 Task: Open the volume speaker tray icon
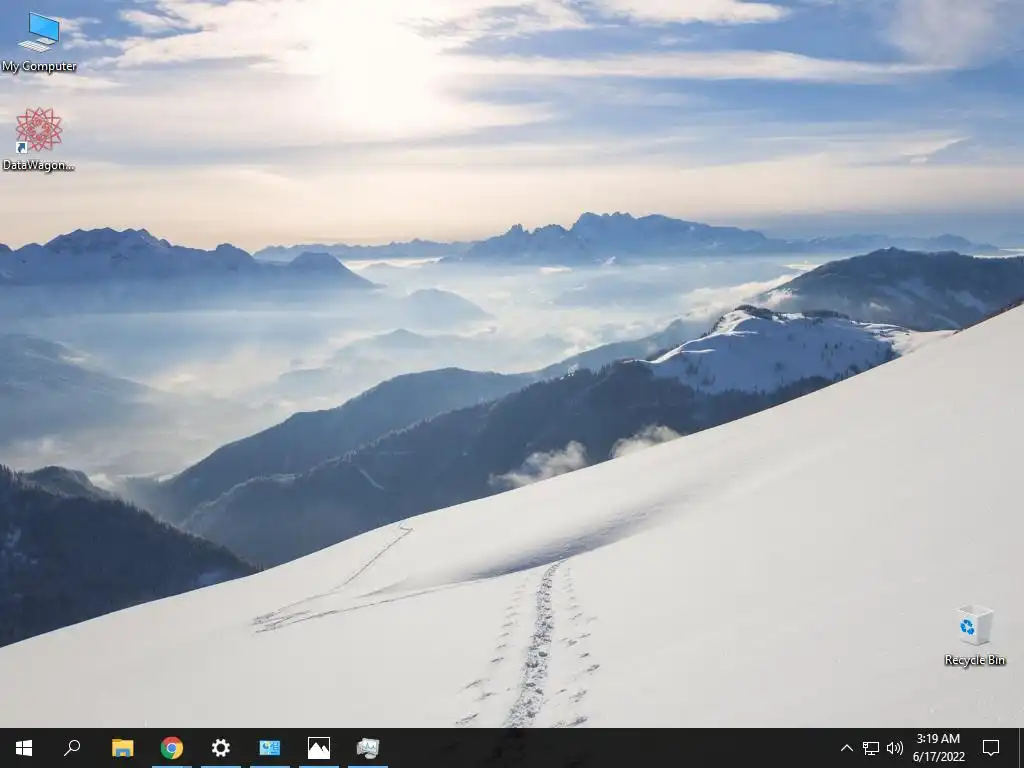pos(894,748)
